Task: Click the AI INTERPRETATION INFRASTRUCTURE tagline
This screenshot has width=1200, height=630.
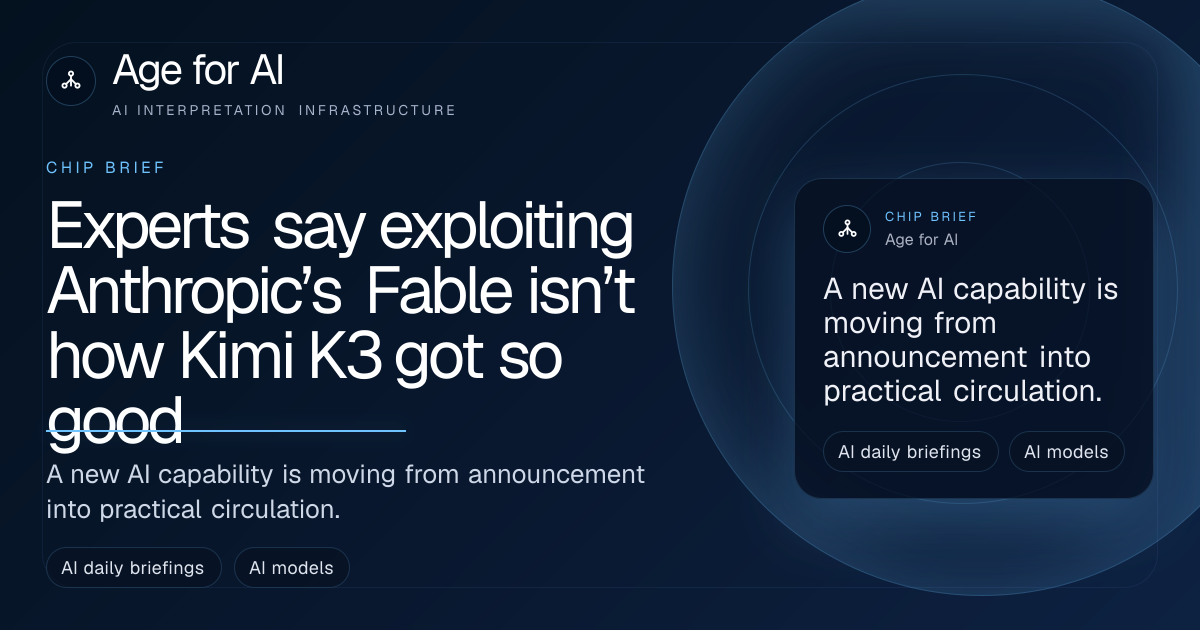Action: coord(284,110)
